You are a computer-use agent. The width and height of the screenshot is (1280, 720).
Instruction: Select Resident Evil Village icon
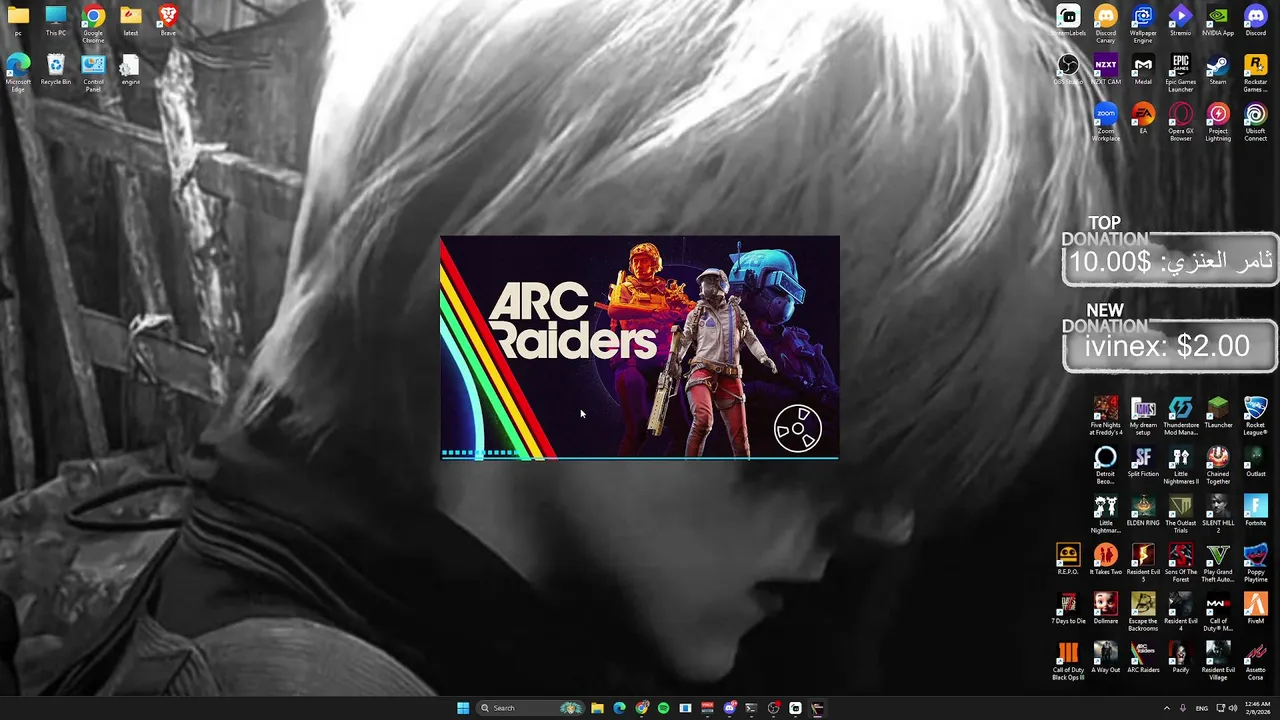click(1218, 661)
